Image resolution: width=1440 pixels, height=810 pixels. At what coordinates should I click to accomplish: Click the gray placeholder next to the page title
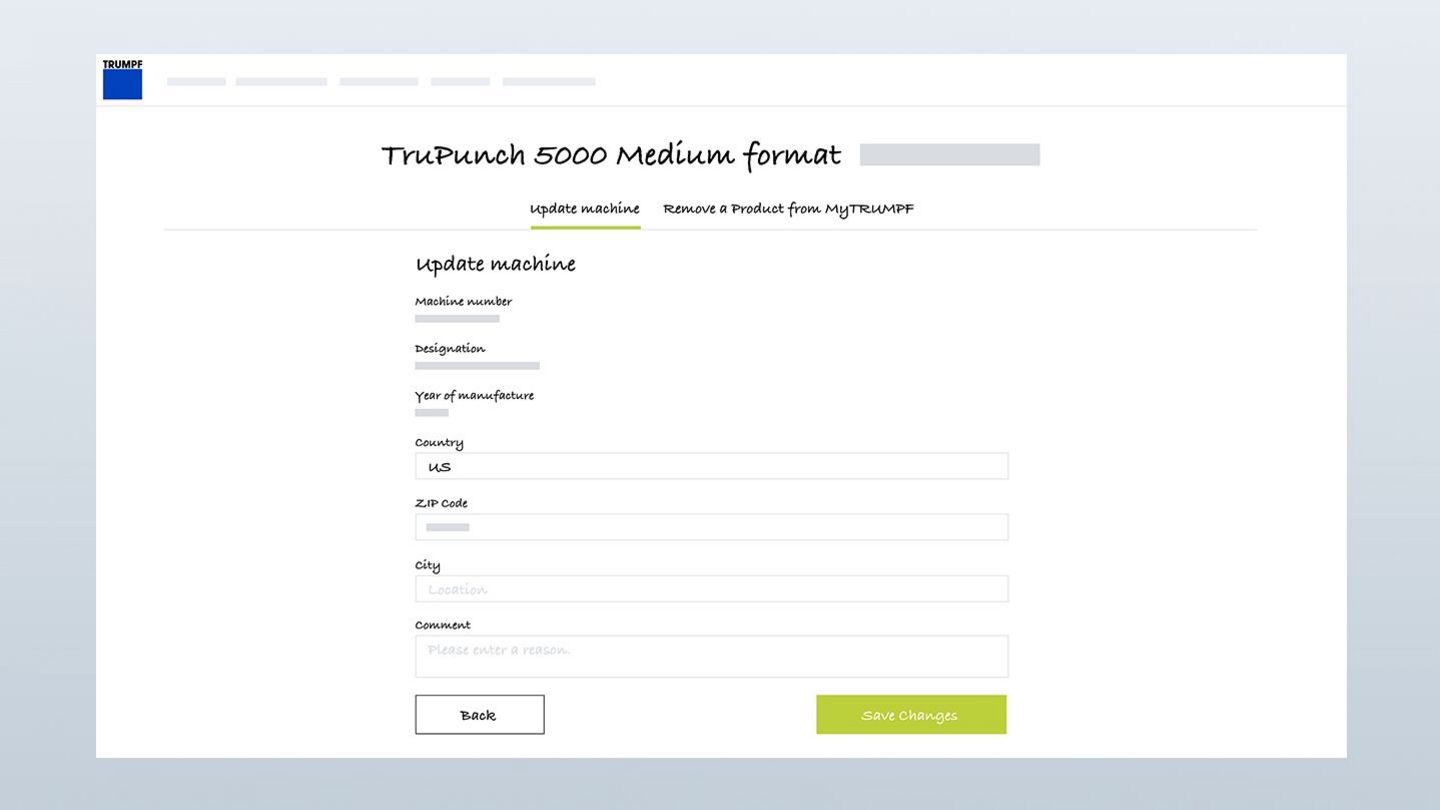coord(949,155)
